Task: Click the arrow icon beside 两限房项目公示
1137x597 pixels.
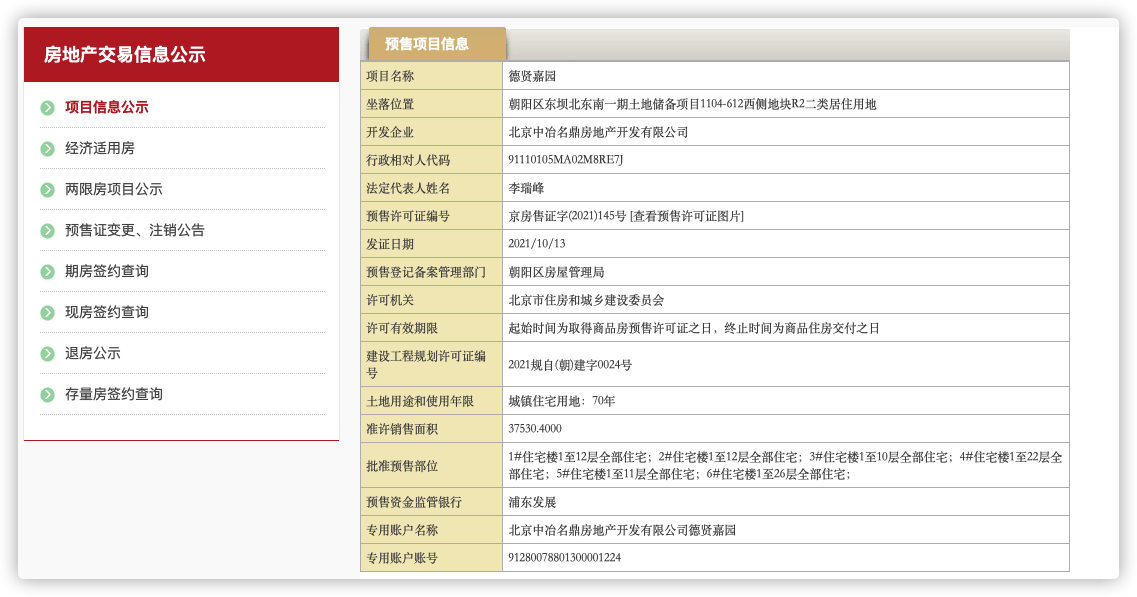Action: point(47,190)
